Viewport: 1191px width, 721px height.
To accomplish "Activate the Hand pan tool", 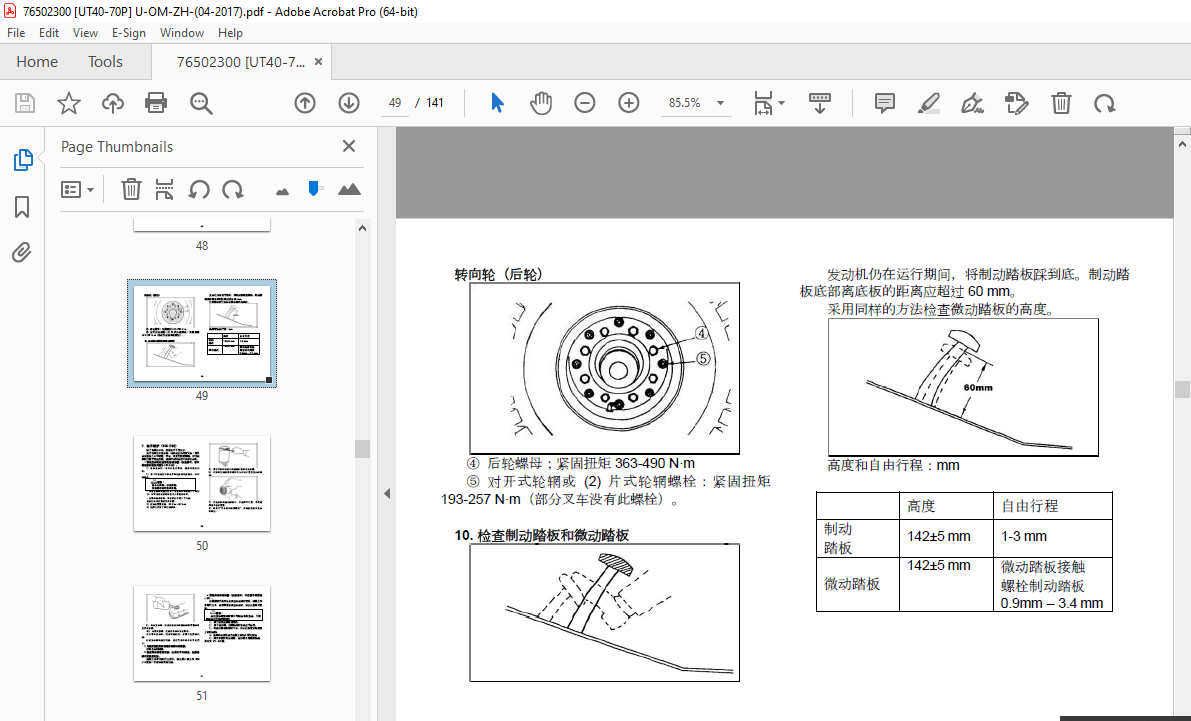I will pyautogui.click(x=541, y=103).
